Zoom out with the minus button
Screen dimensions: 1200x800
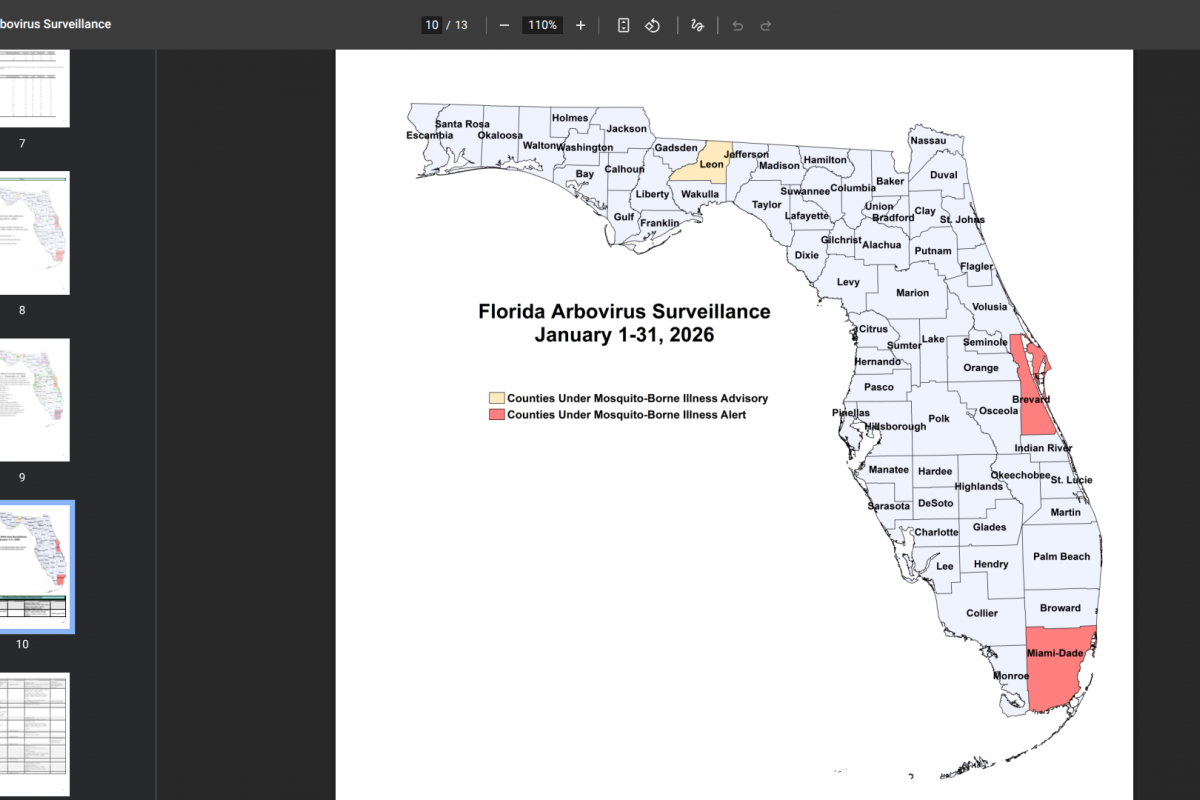click(x=504, y=25)
